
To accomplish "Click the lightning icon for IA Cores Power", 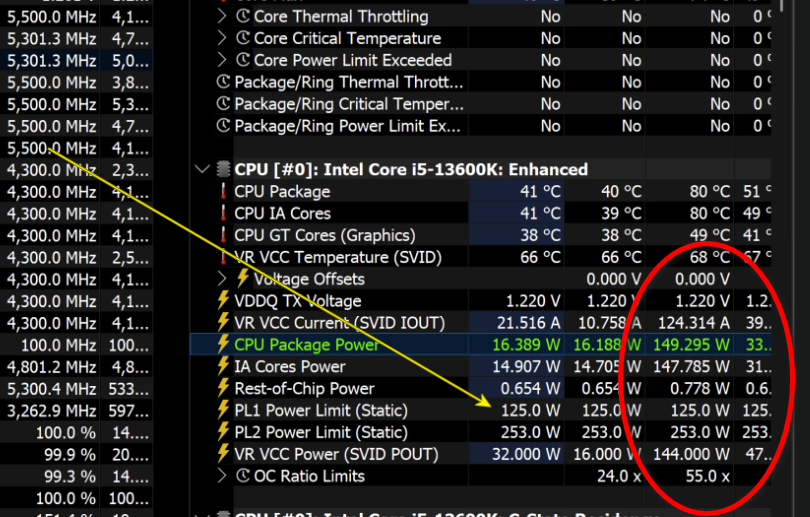I will pyautogui.click(x=223, y=366).
